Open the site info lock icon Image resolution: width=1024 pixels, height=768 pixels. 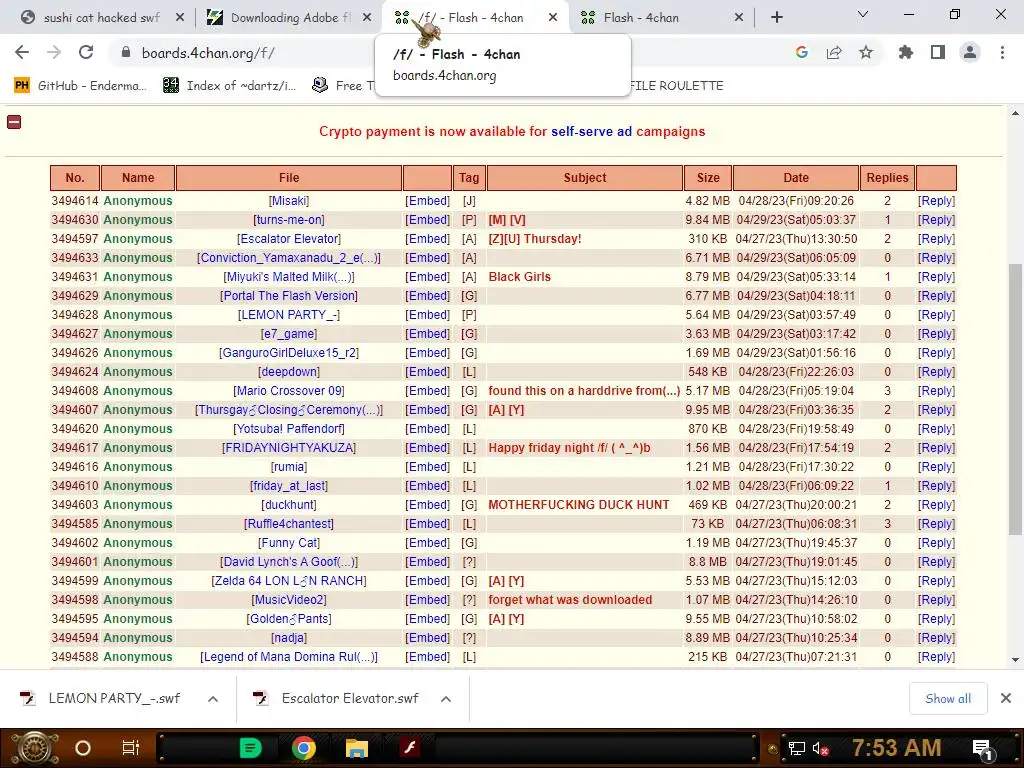pos(126,52)
